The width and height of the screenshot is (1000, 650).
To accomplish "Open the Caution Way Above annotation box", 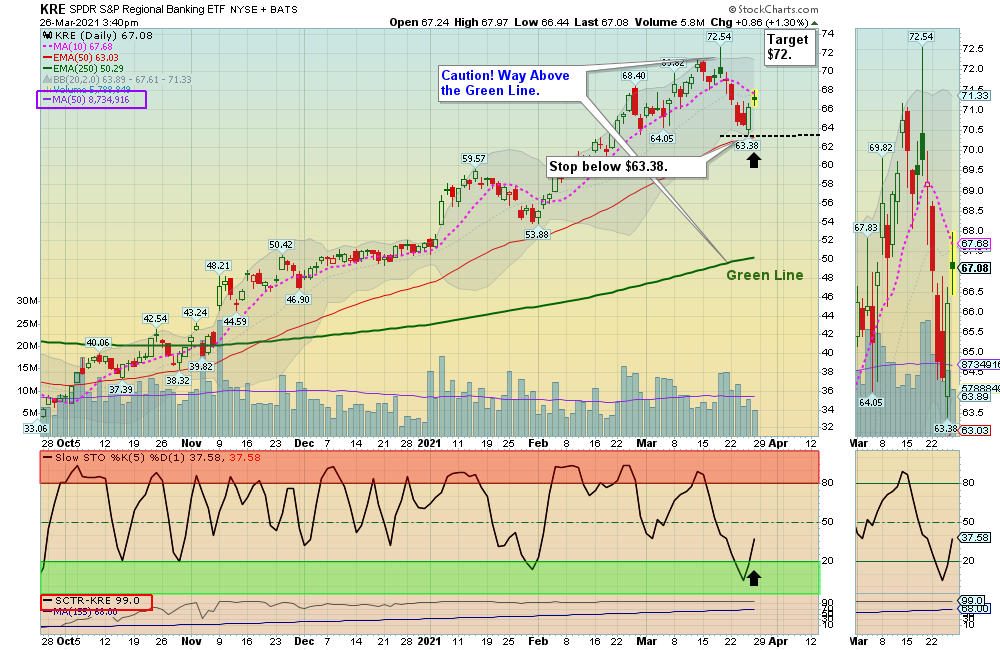I will [x=508, y=84].
